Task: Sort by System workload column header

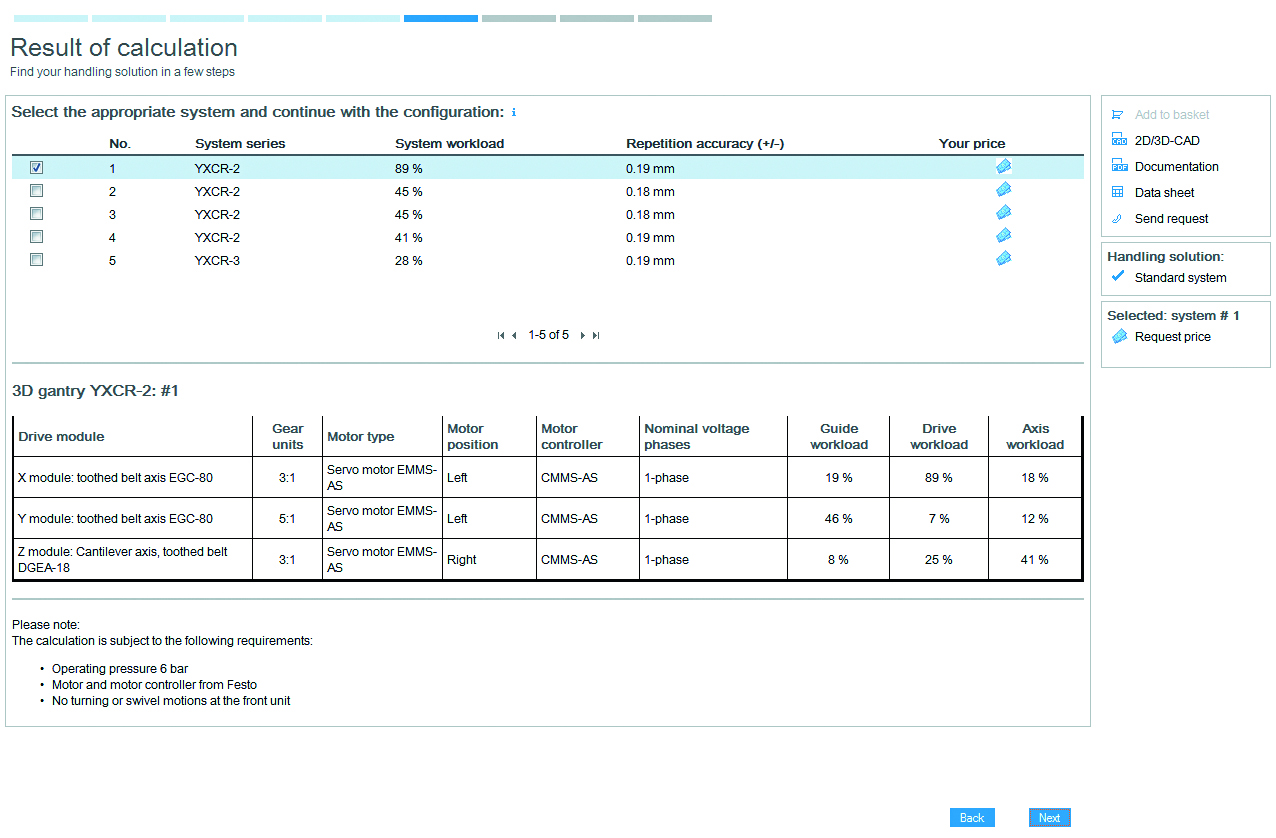Action: tap(449, 144)
